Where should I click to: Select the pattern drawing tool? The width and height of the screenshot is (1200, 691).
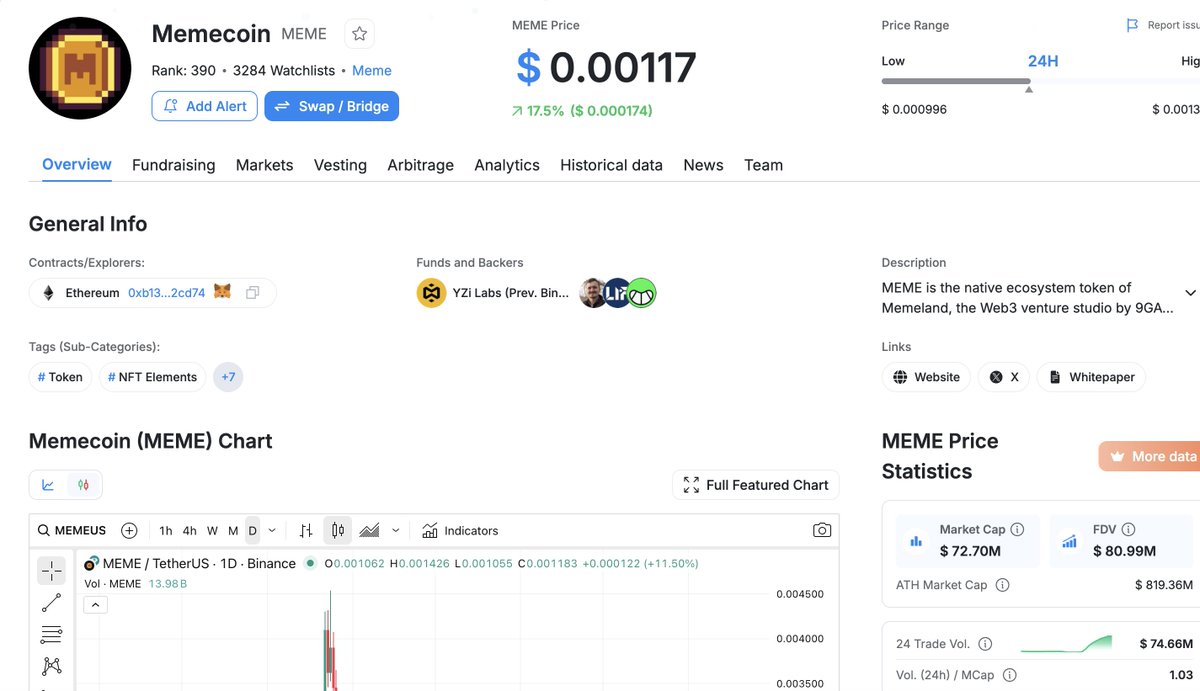click(x=52, y=666)
